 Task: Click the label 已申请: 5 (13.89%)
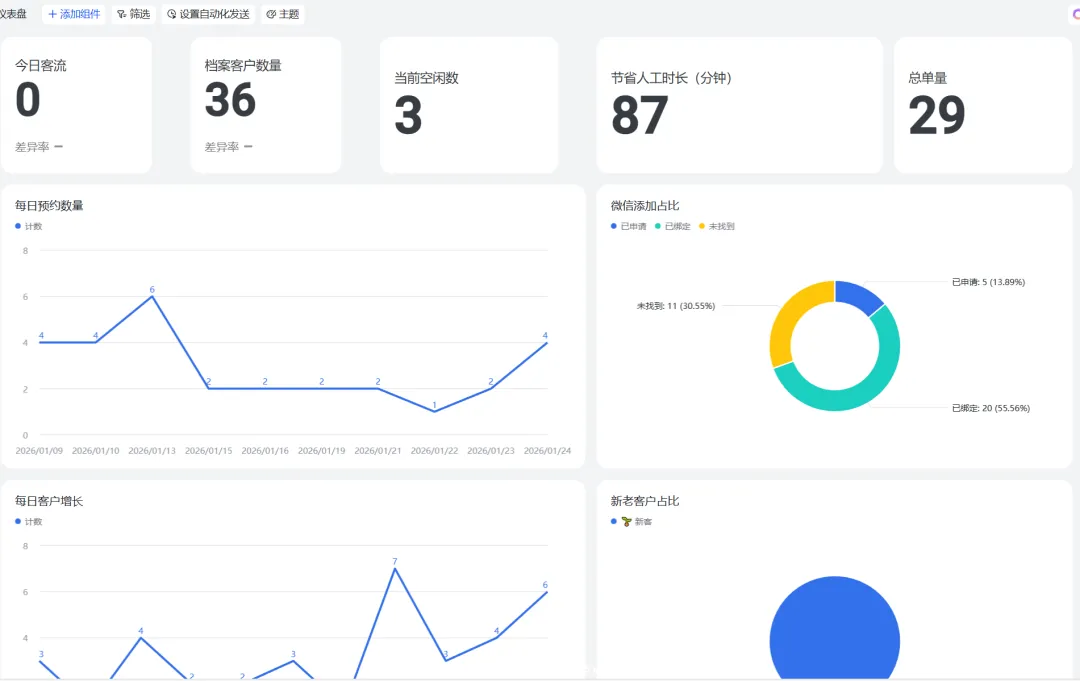click(x=988, y=282)
